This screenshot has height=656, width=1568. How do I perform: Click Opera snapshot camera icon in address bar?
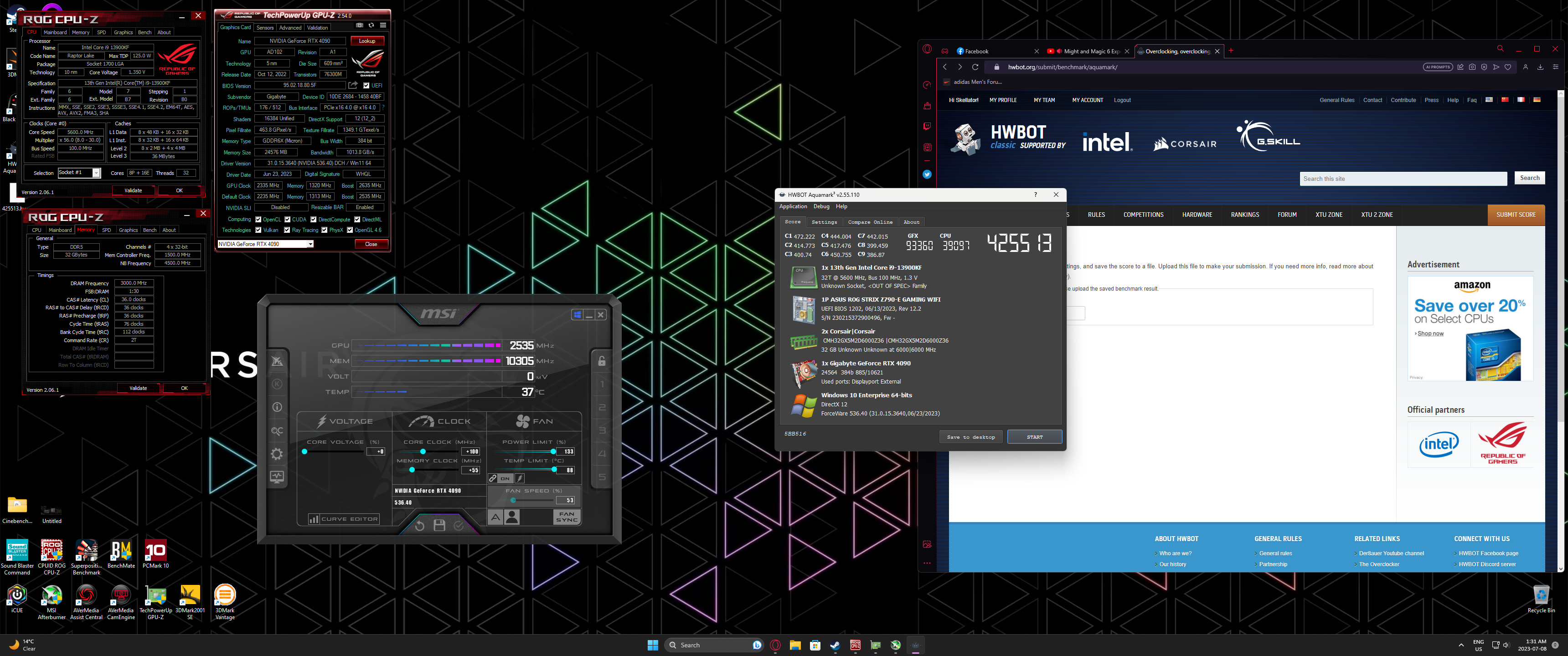[1472, 67]
